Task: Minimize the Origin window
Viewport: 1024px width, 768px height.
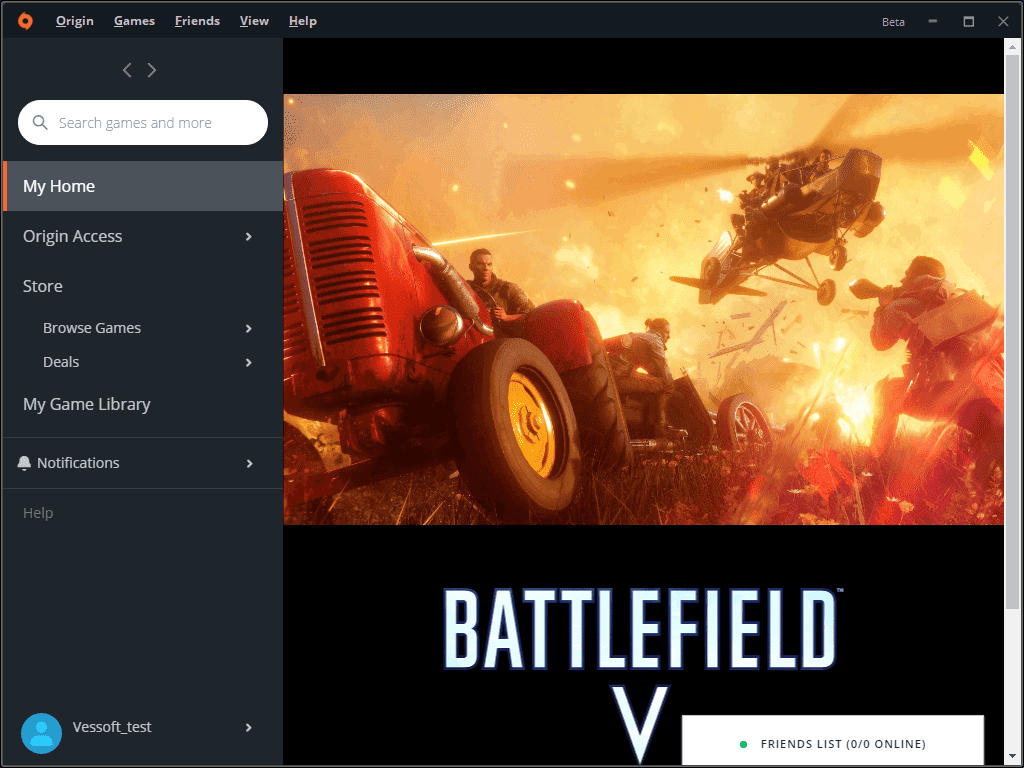Action: (x=933, y=21)
